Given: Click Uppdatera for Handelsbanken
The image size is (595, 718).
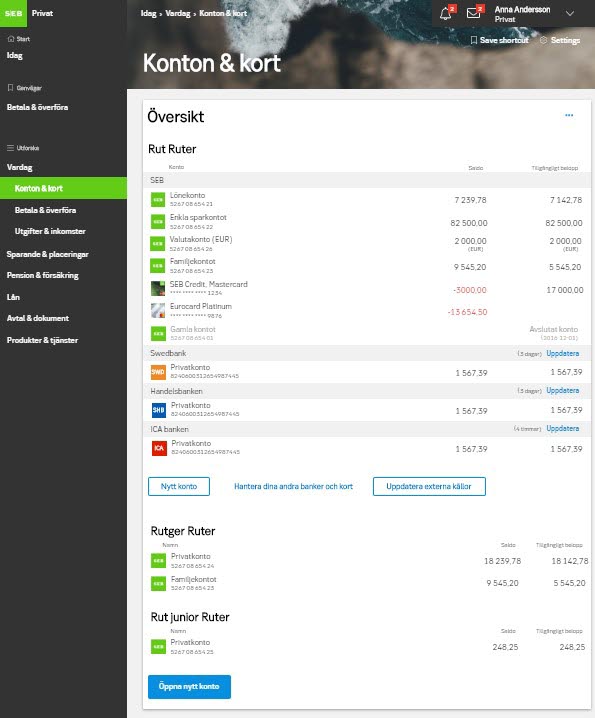Looking at the screenshot, I should (x=562, y=391).
